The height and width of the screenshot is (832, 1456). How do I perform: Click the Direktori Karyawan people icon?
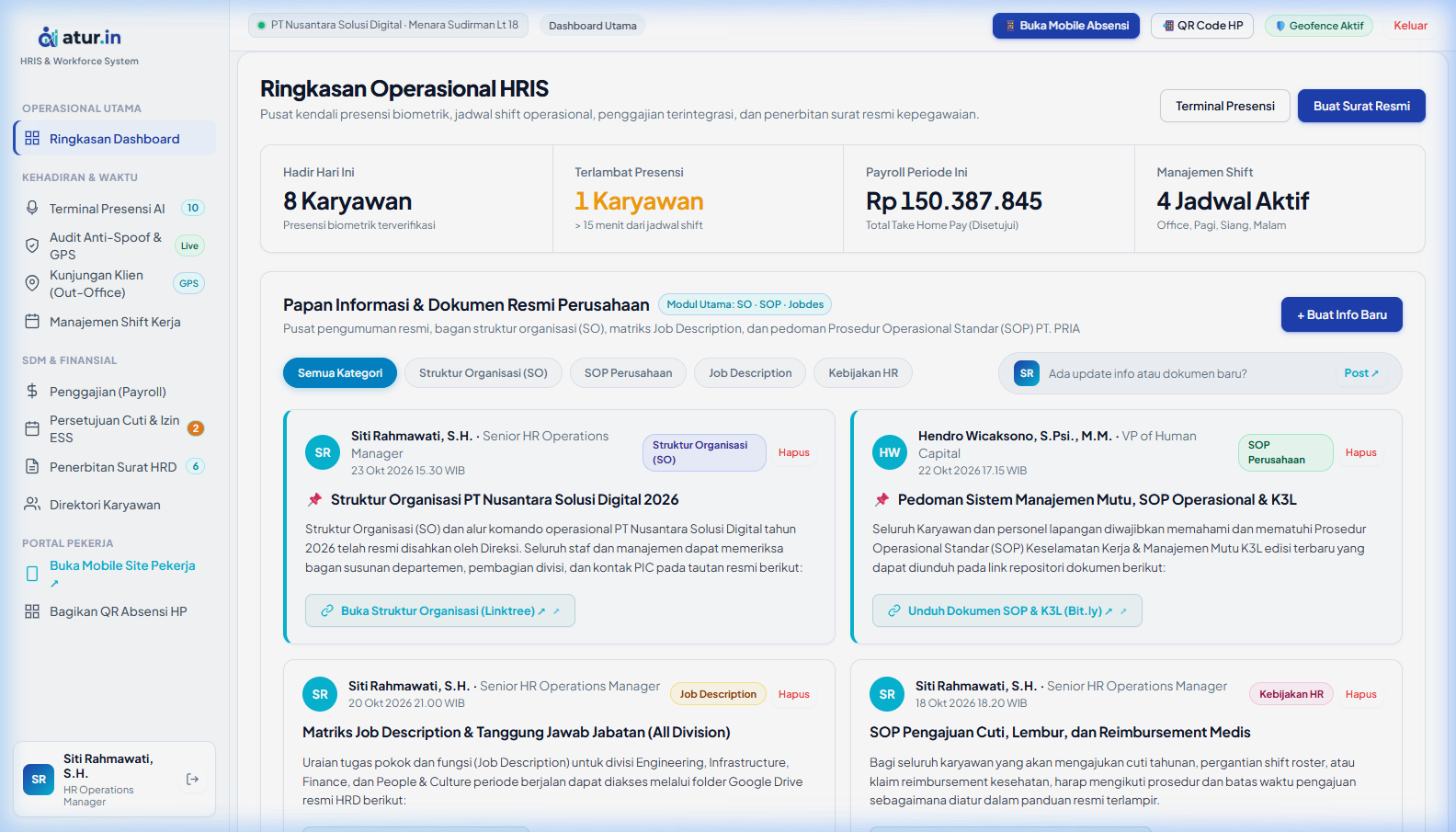32,504
